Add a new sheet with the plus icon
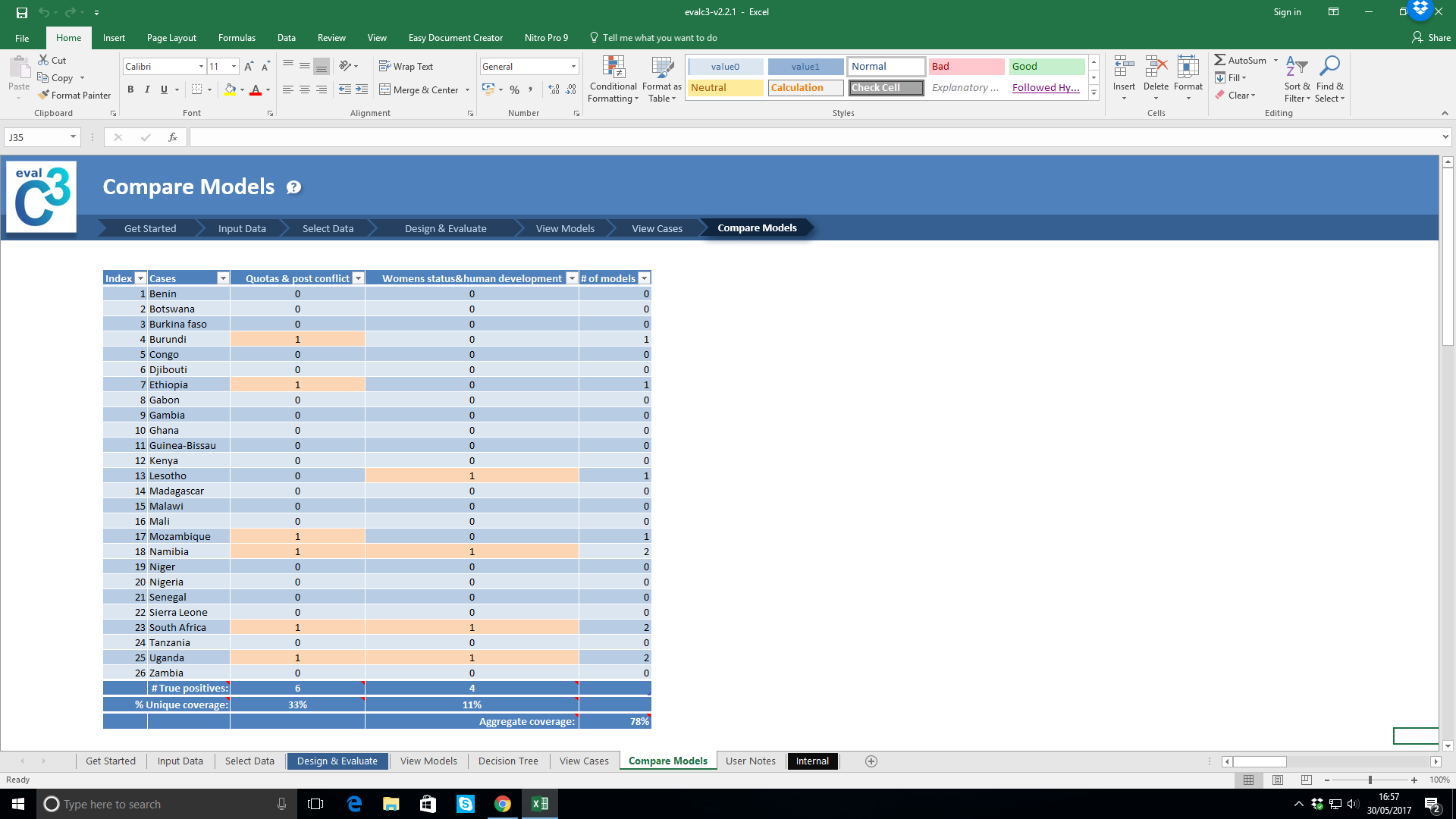 [x=871, y=761]
